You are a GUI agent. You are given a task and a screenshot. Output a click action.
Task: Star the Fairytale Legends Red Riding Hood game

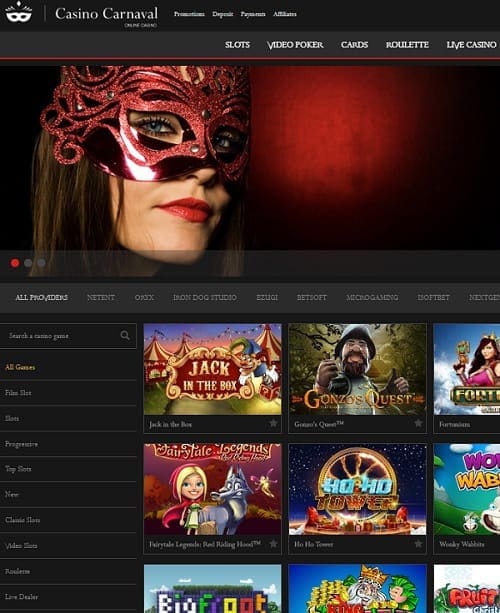(x=273, y=543)
